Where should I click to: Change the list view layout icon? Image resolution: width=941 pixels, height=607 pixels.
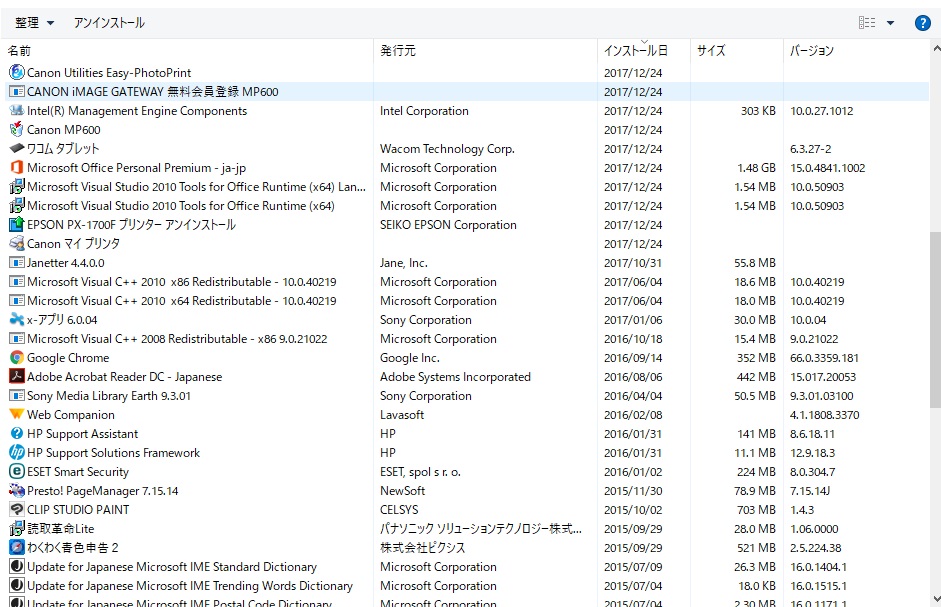(867, 23)
